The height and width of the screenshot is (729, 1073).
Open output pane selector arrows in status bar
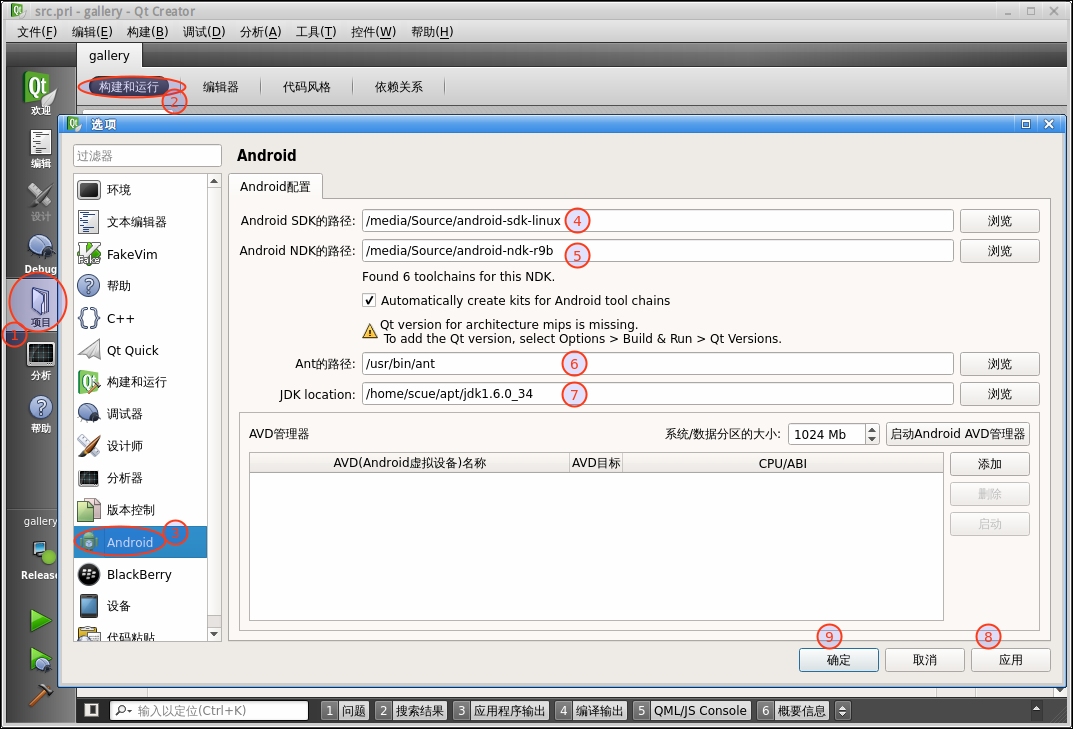842,711
